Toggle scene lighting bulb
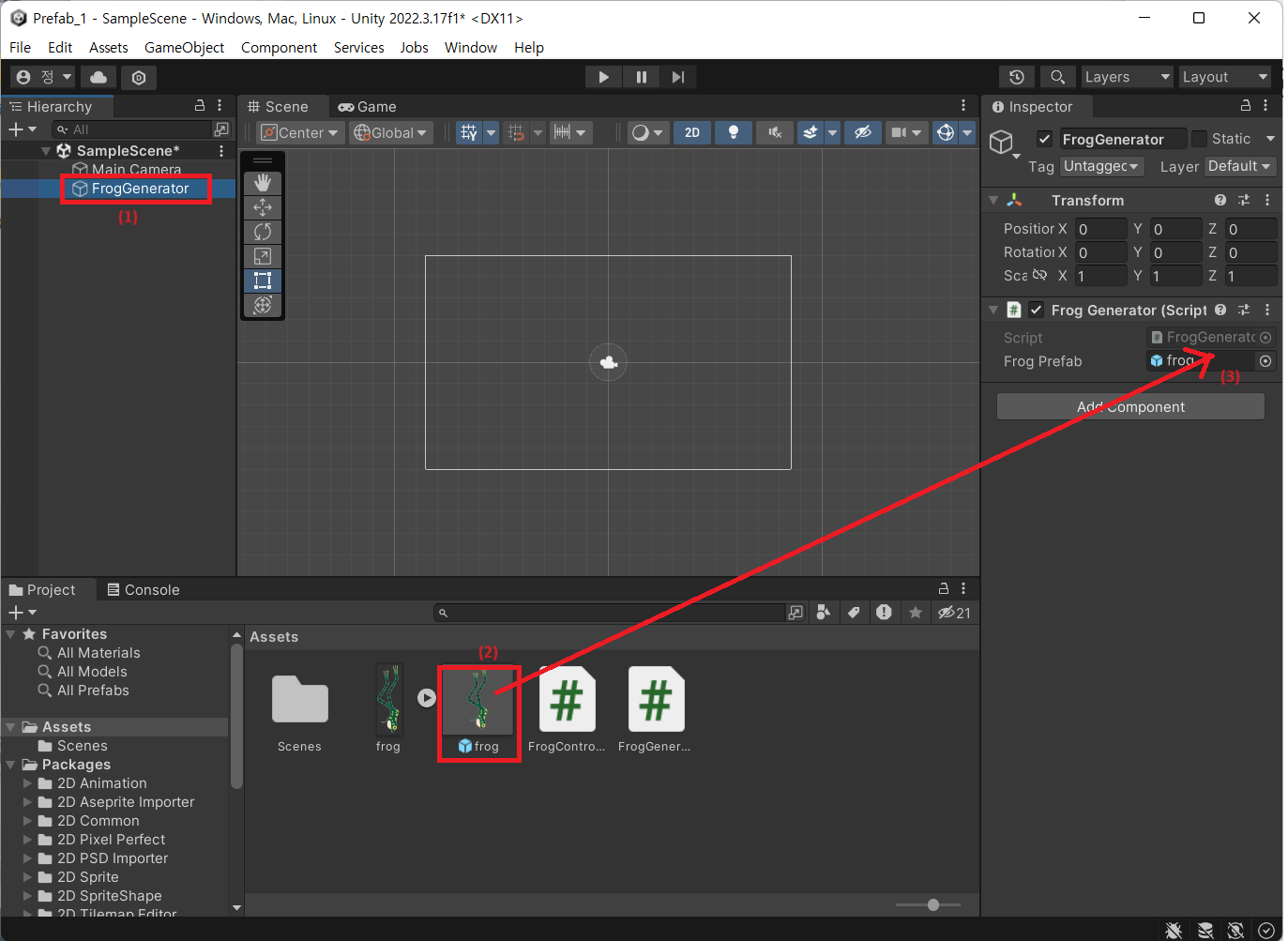The height and width of the screenshot is (941, 1288). point(734,132)
